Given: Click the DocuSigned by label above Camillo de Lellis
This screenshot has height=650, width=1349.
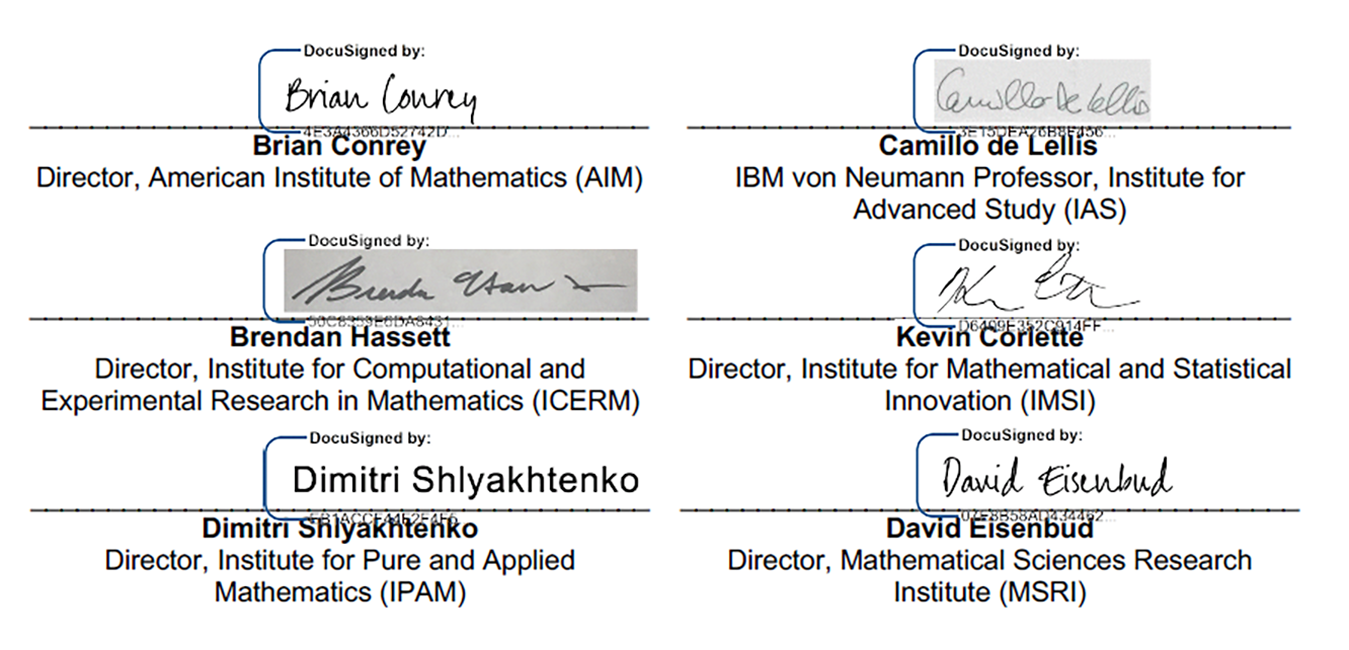Looking at the screenshot, I should pyautogui.click(x=1018, y=50).
